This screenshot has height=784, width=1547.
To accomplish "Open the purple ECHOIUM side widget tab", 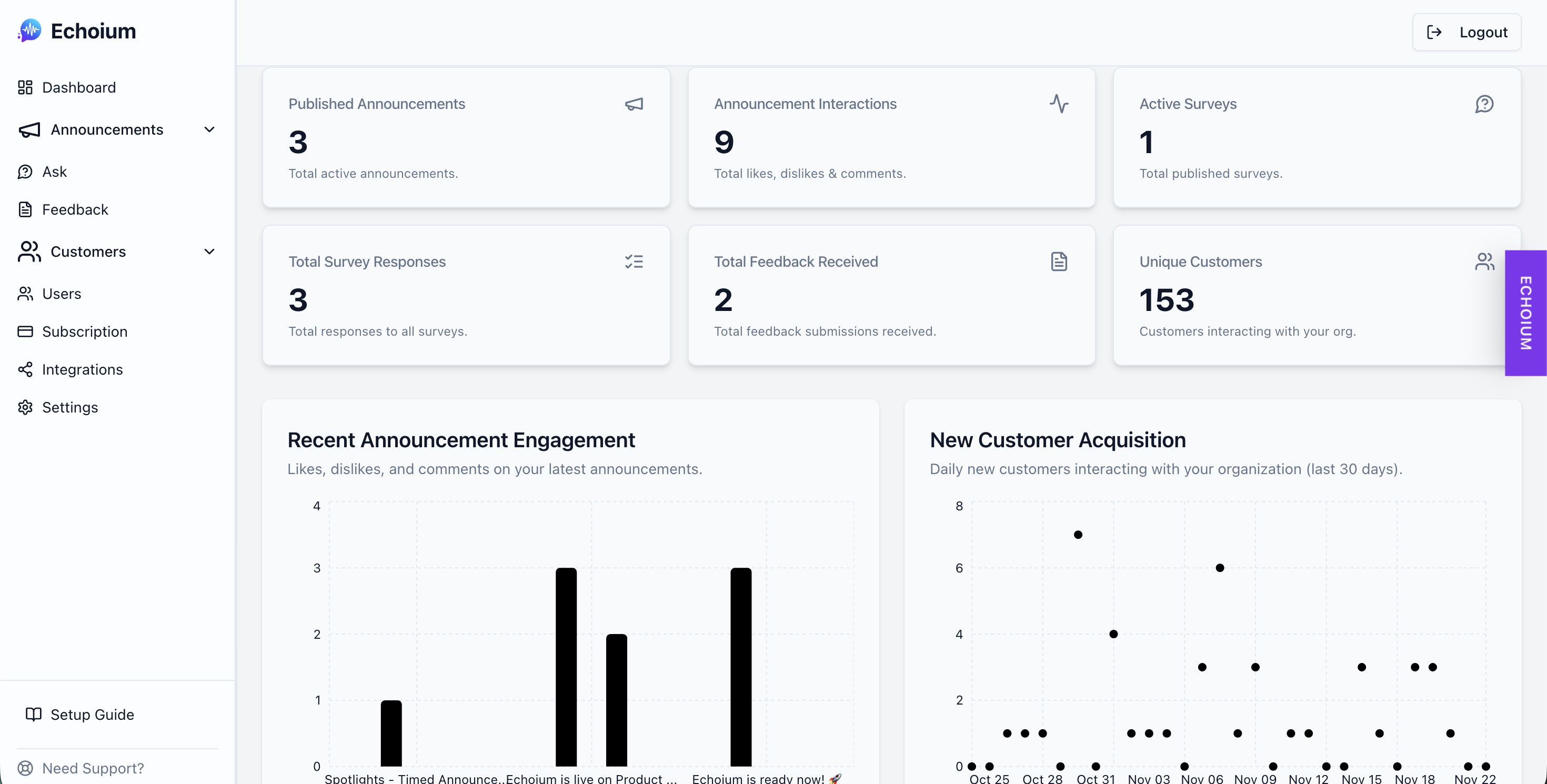I will (x=1525, y=313).
